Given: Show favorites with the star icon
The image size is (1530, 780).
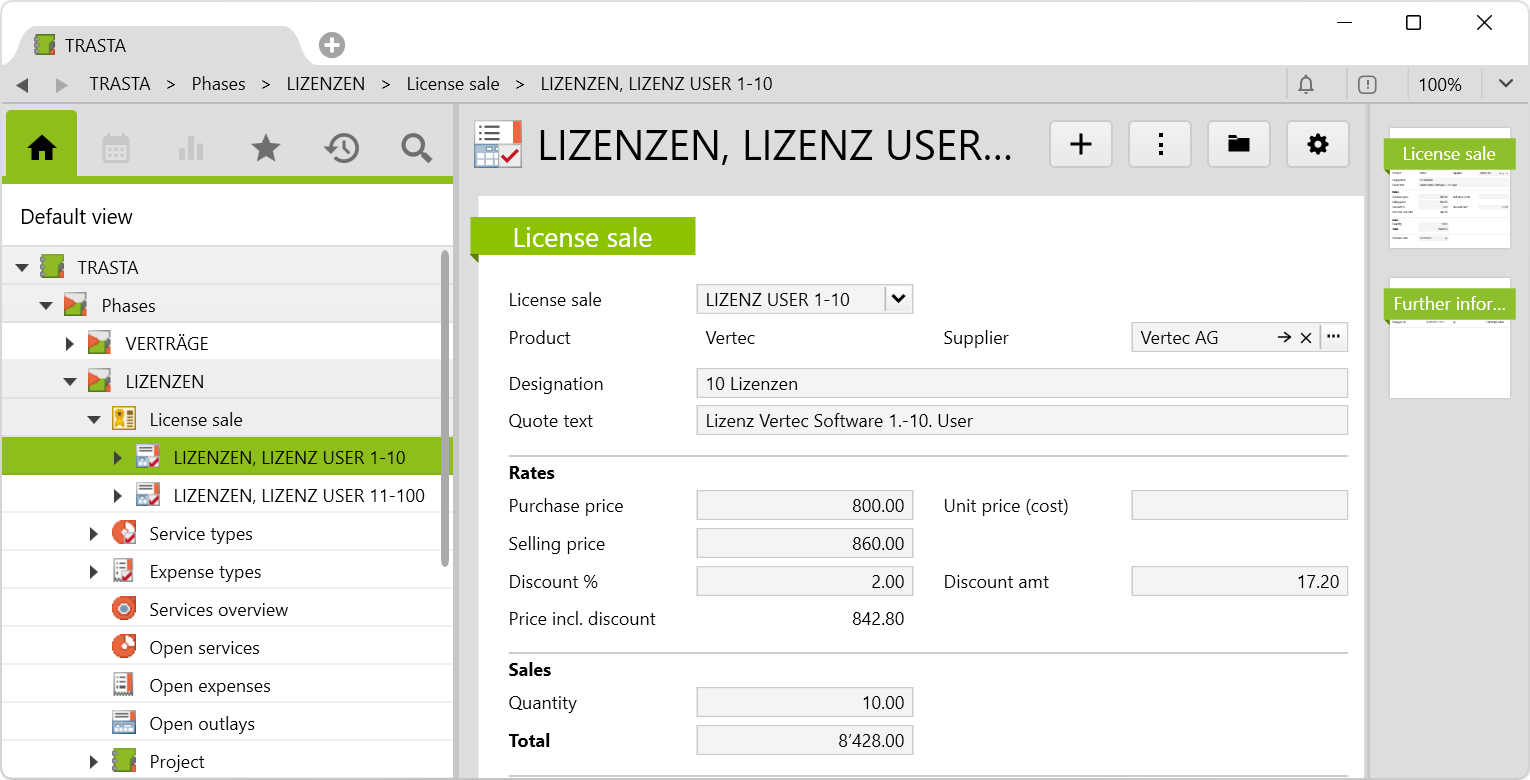Looking at the screenshot, I should [265, 148].
